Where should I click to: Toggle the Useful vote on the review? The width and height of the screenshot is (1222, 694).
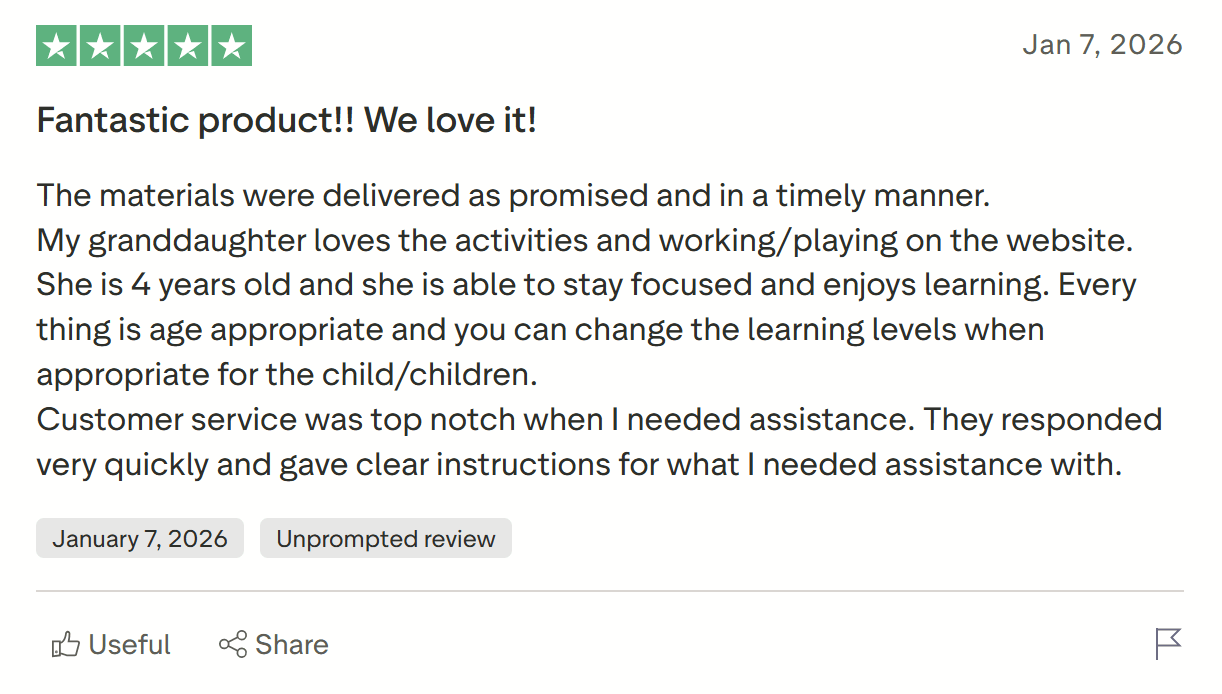coord(110,644)
